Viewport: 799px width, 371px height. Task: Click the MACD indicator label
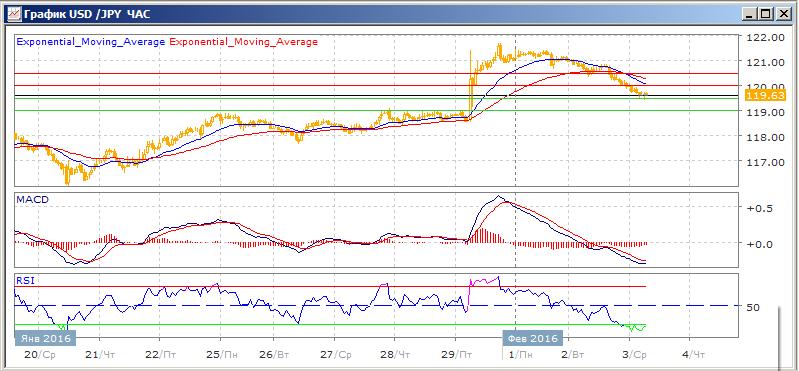[x=33, y=200]
